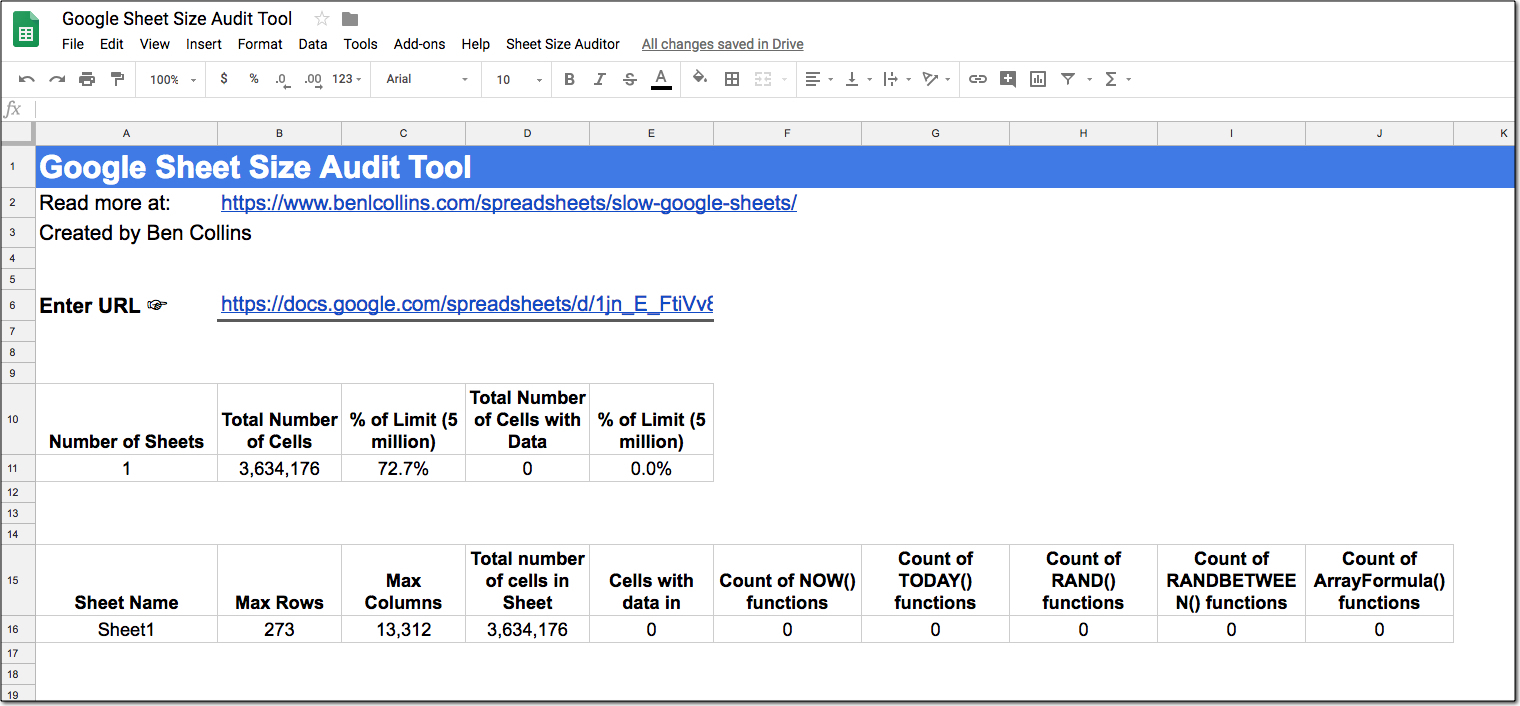
Task: Format as currency with the dollar icon
Action: pyautogui.click(x=223, y=79)
